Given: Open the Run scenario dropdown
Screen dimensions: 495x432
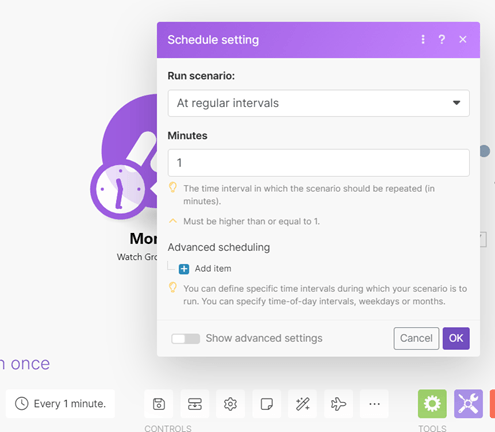Looking at the screenshot, I should point(319,103).
